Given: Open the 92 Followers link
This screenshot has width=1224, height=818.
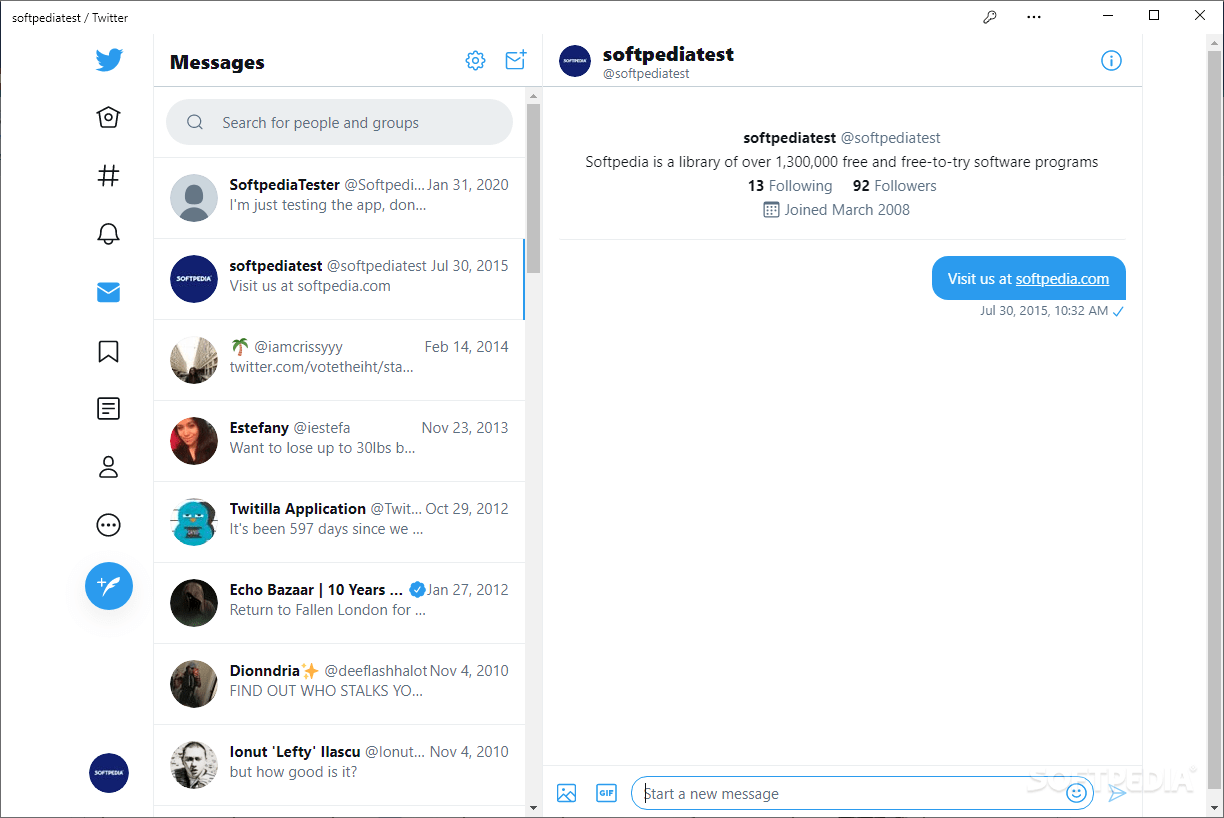Looking at the screenshot, I should tap(895, 186).
